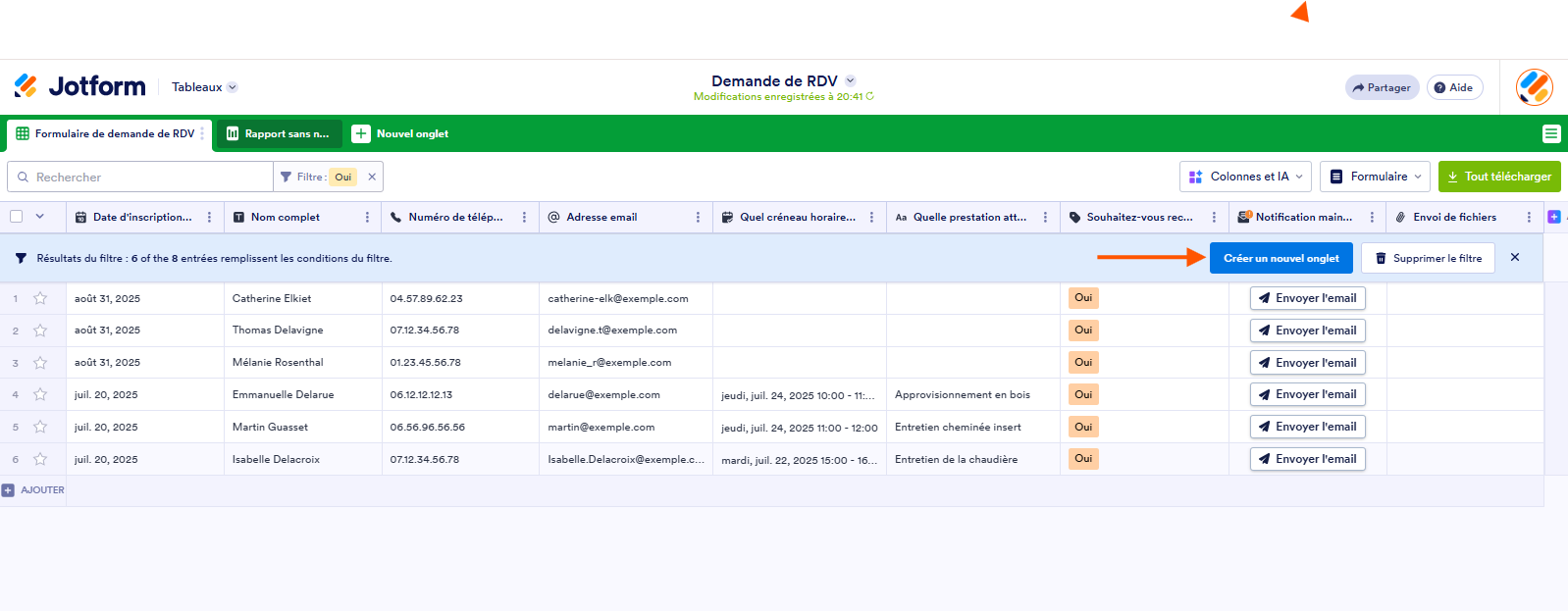Image resolution: width=1568 pixels, height=611 pixels.
Task: Expand the Demande de RDV title chevron
Action: [x=851, y=81]
